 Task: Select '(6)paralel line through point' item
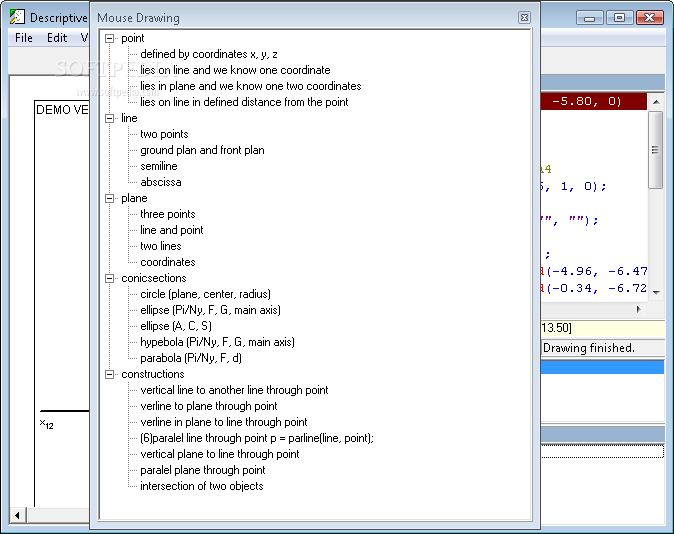[x=257, y=438]
